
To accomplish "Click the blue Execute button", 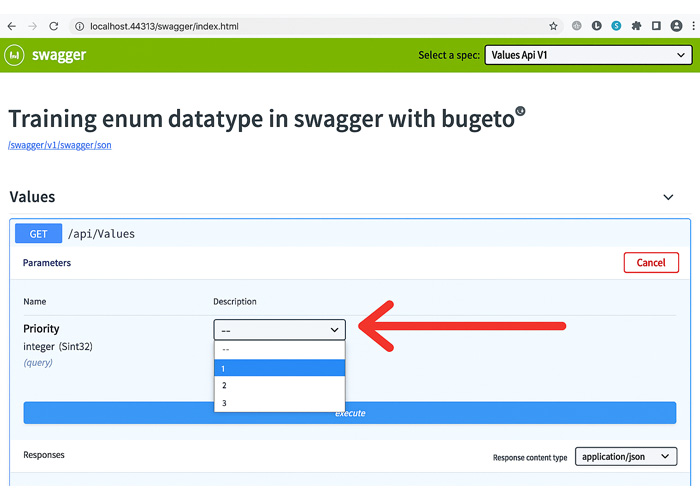I will (350, 413).
